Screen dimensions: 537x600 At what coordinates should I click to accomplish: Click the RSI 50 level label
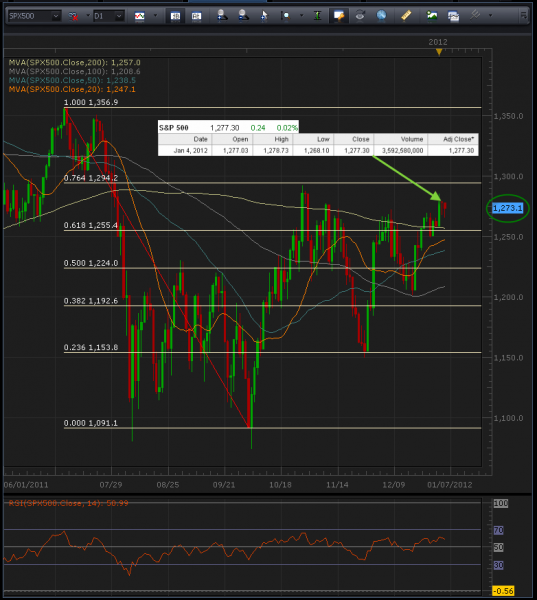498,548
